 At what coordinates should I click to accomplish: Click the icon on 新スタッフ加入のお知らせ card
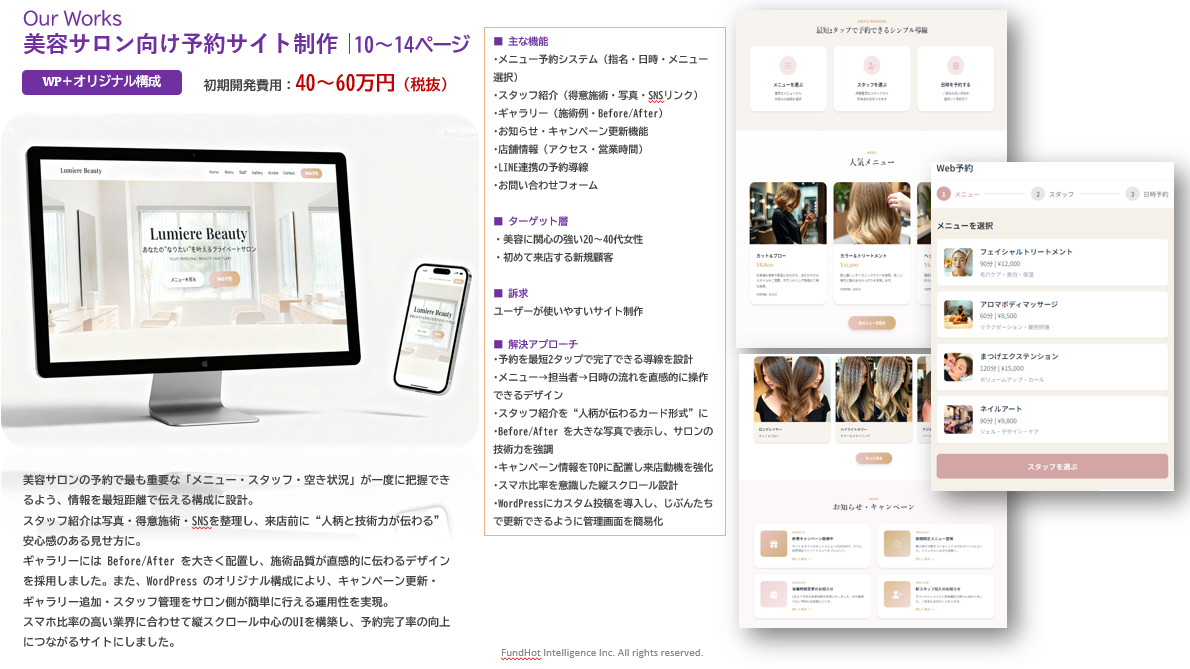[x=896, y=595]
